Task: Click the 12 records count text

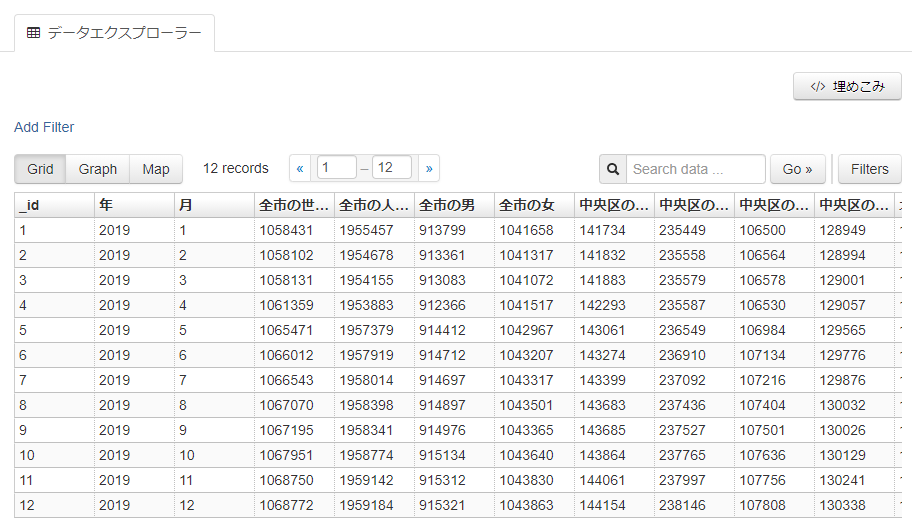Action: pyautogui.click(x=236, y=169)
